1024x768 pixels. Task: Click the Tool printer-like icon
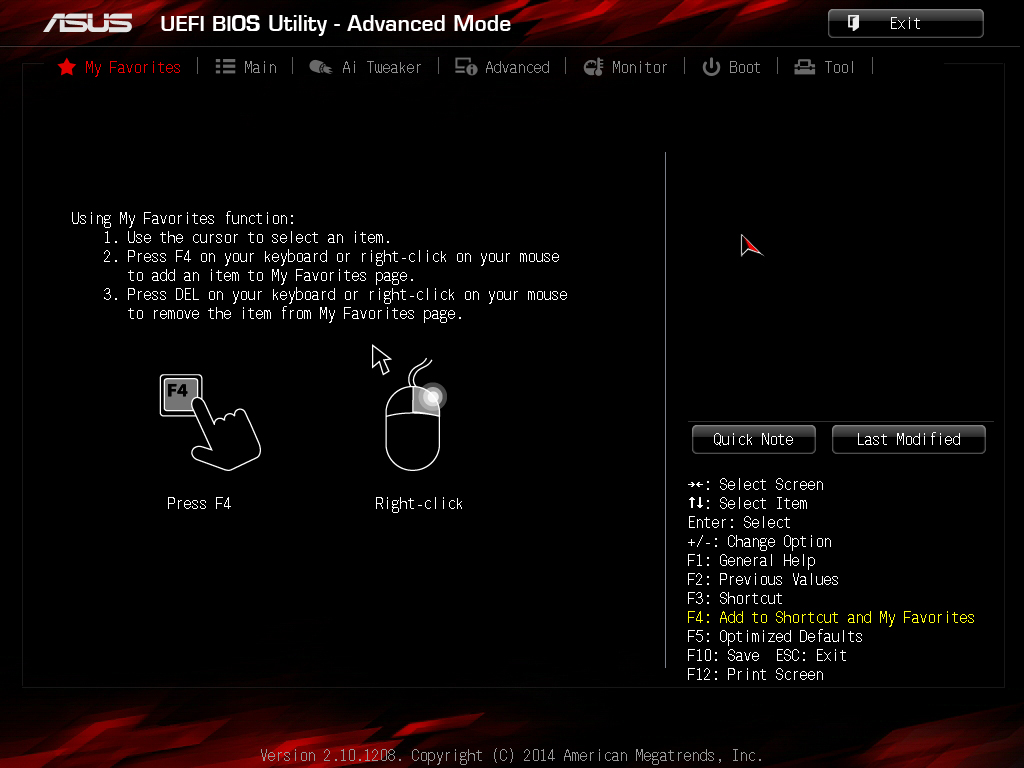(x=805, y=67)
